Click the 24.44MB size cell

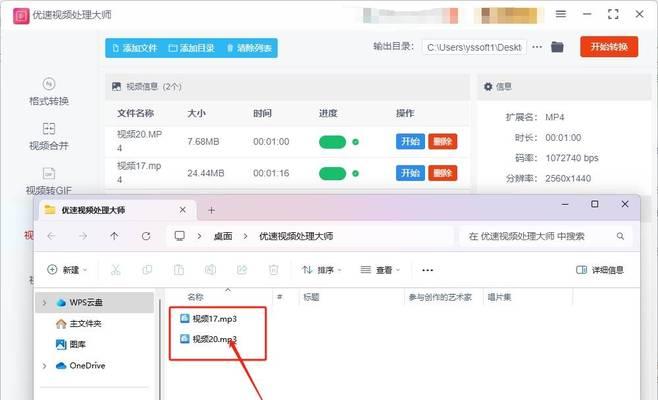[x=206, y=173]
